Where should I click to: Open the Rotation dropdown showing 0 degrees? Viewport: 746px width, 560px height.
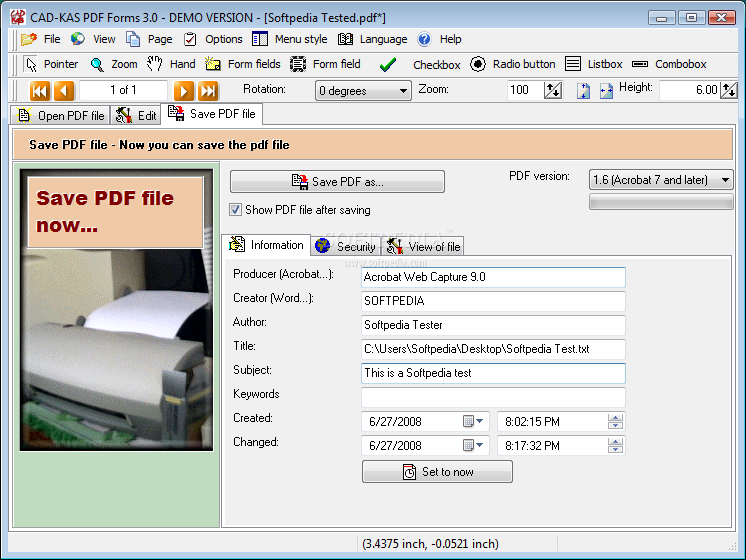363,90
